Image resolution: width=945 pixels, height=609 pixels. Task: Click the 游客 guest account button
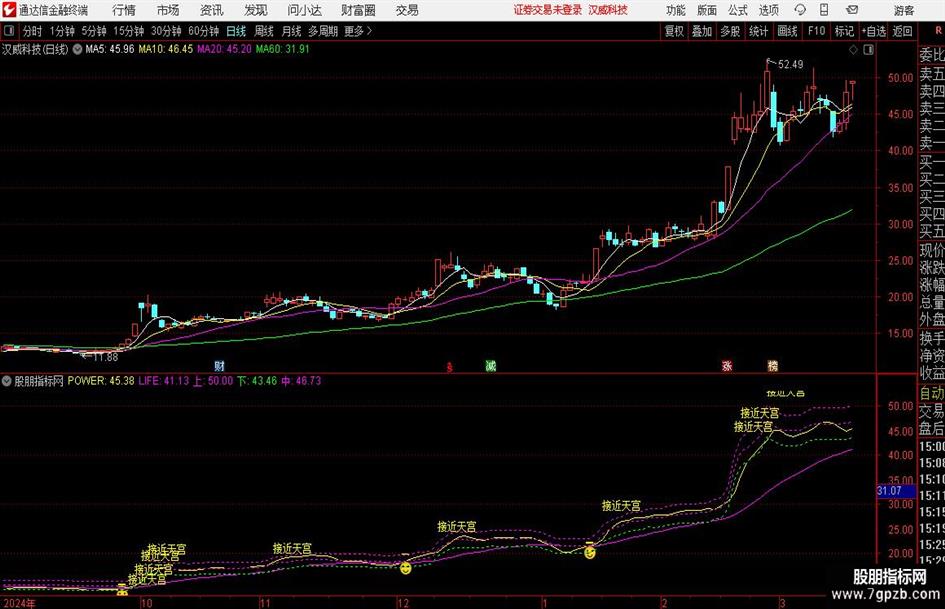(x=903, y=10)
